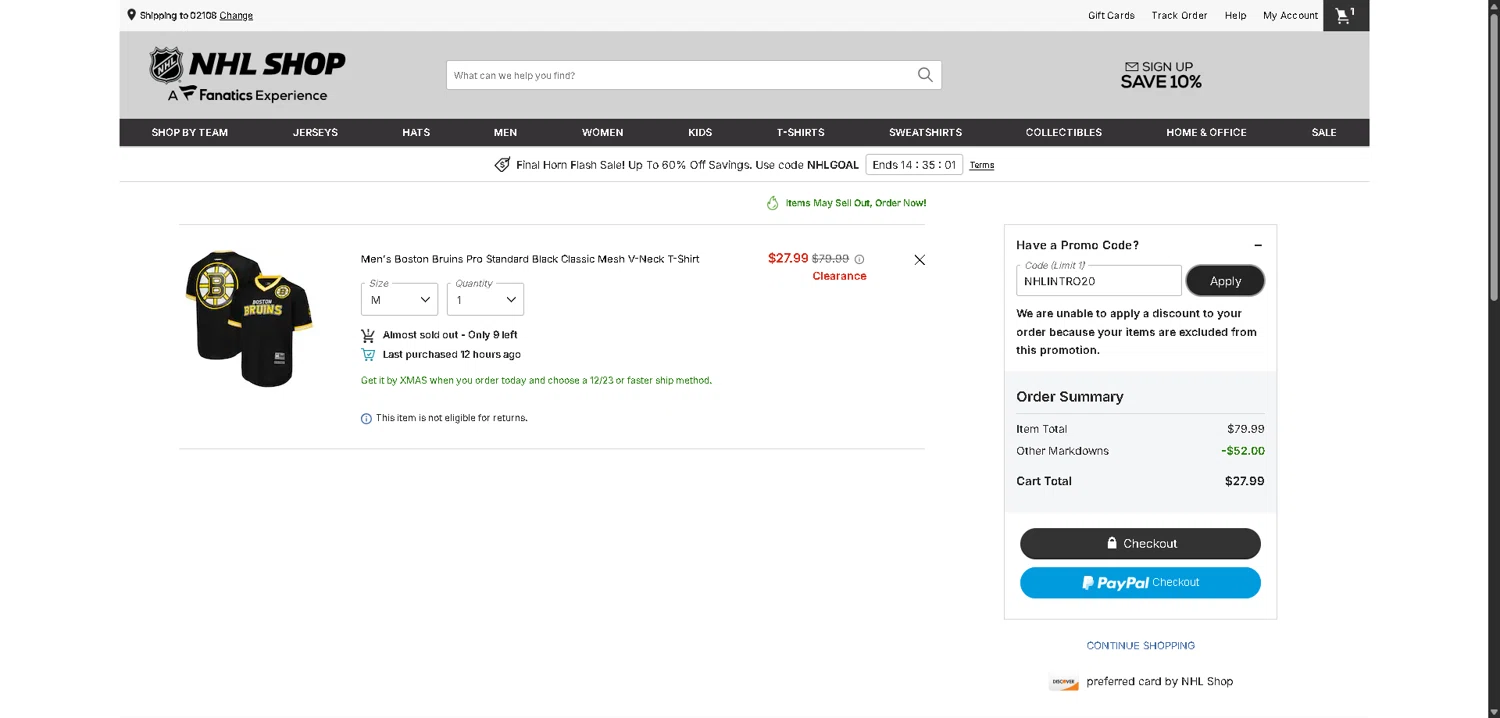The image size is (1500, 718).
Task: Click the red Clearance label
Action: coord(839,276)
